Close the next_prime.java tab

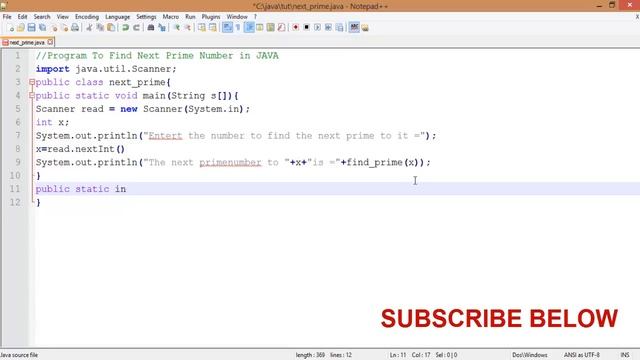[x=50, y=42]
